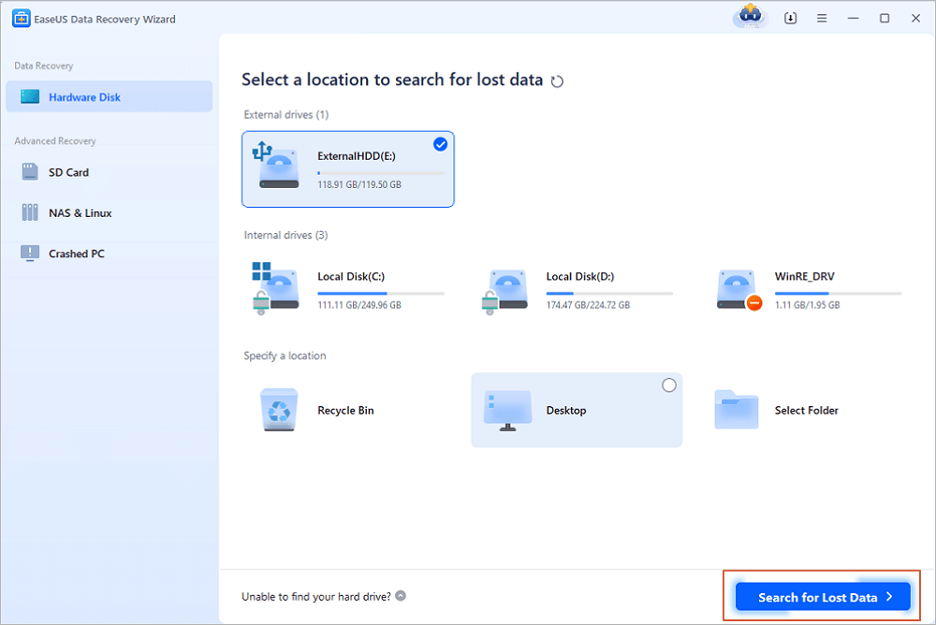
Task: Select the Local Disk(D:) label
Action: [x=580, y=276]
